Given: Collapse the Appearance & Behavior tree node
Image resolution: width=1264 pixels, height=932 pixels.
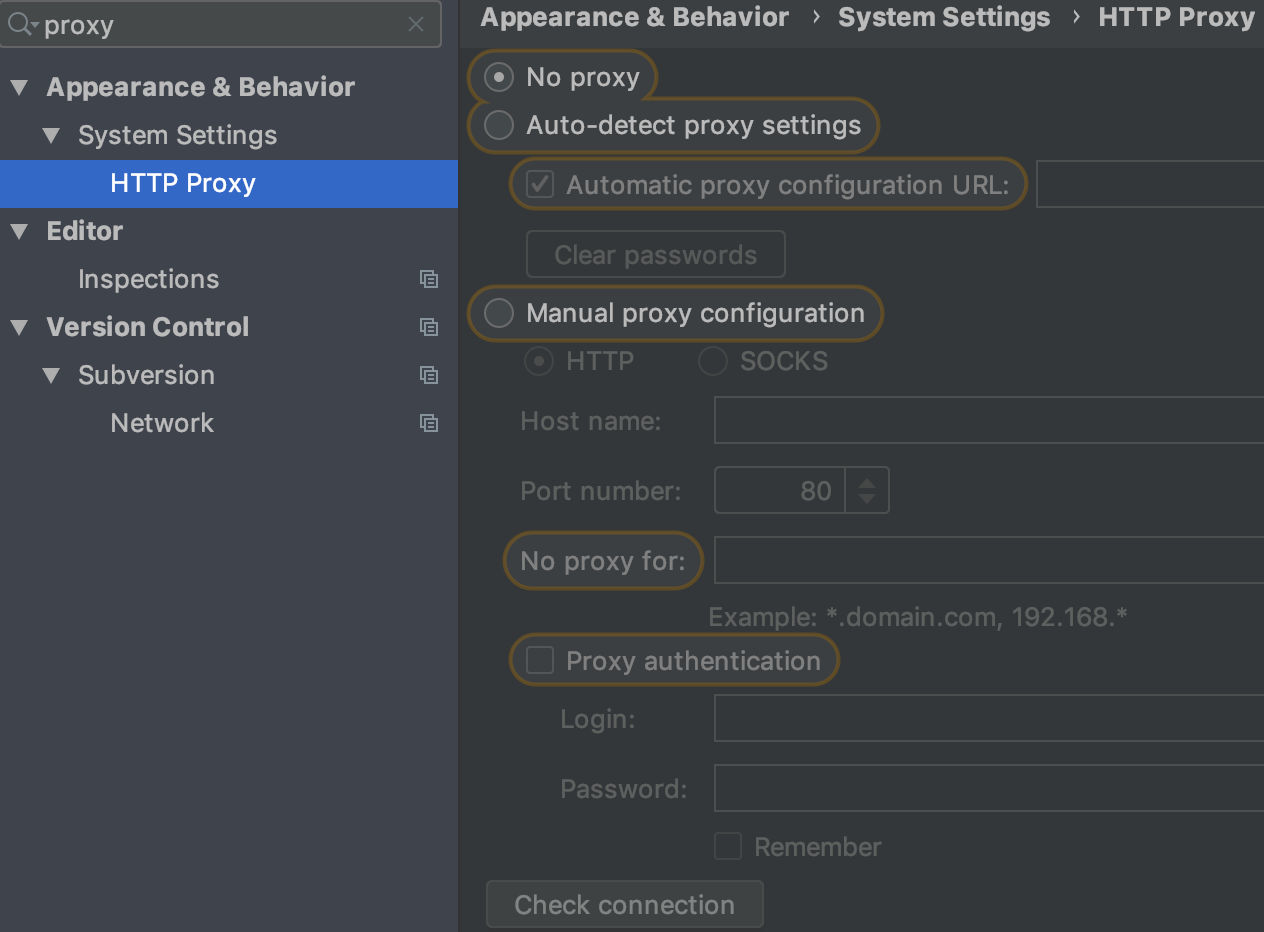Looking at the screenshot, I should (19, 87).
